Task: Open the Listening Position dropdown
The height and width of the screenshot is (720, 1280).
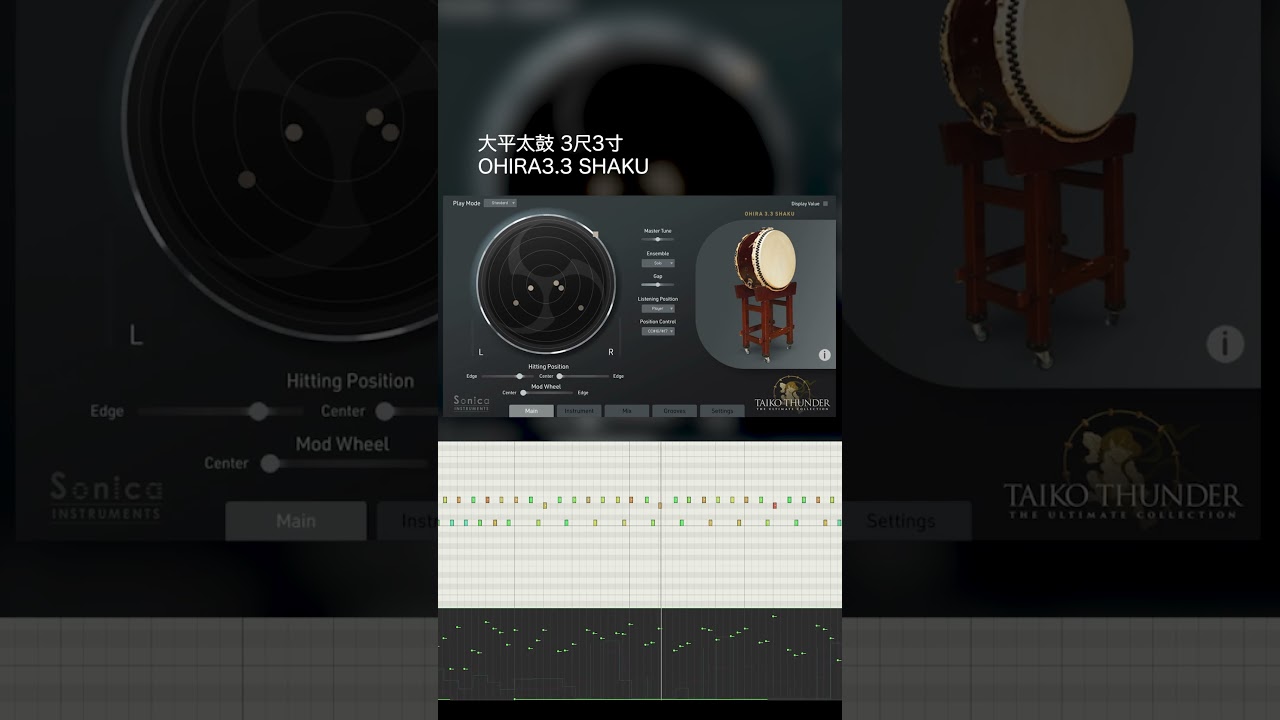Action: (x=658, y=308)
